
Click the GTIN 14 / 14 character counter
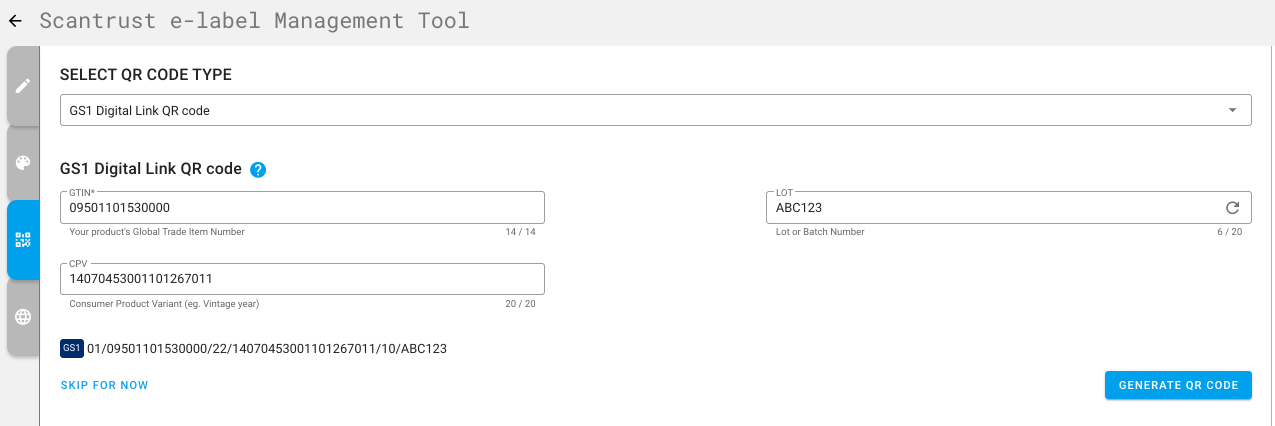(520, 232)
